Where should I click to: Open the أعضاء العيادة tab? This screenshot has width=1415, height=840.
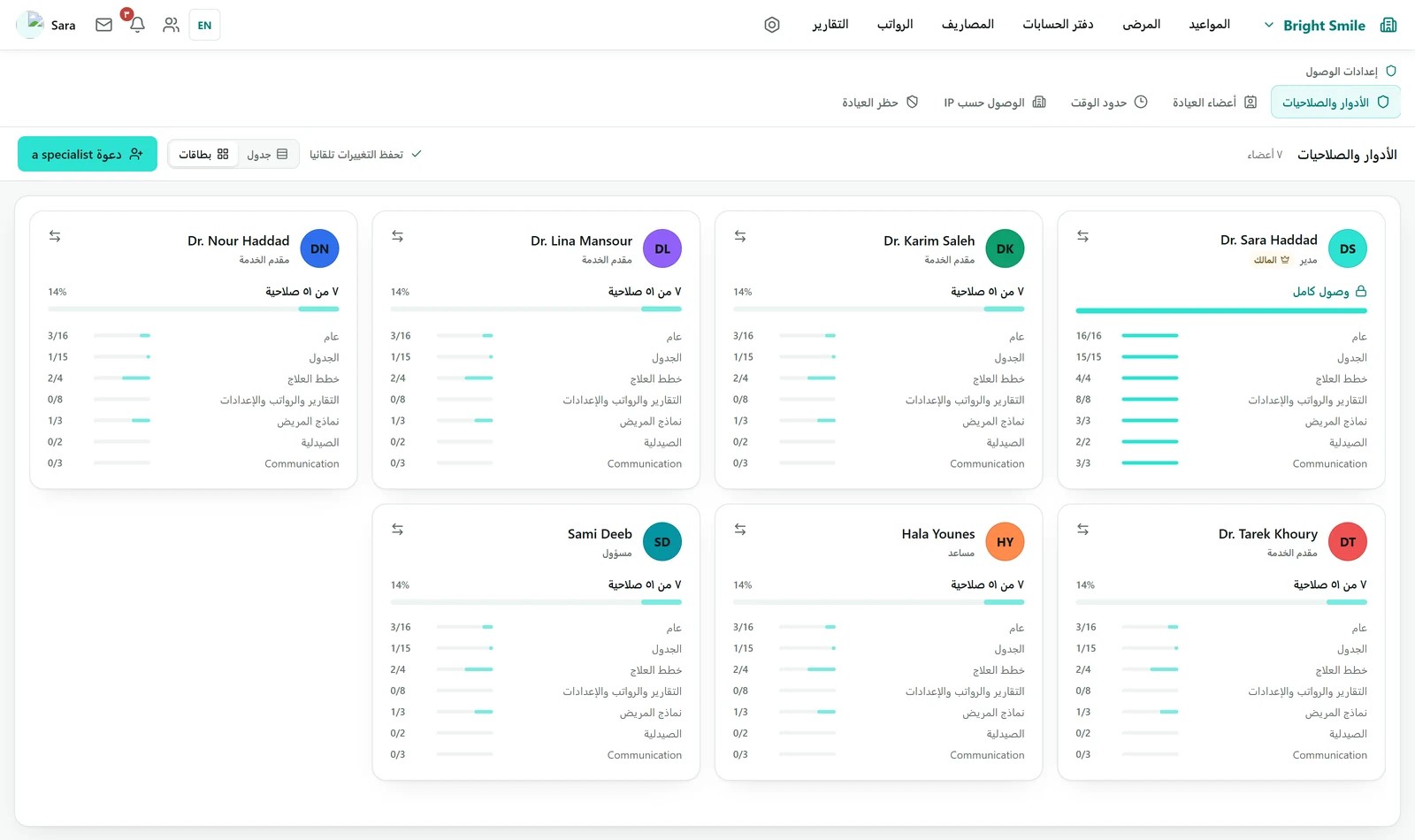1214,103
